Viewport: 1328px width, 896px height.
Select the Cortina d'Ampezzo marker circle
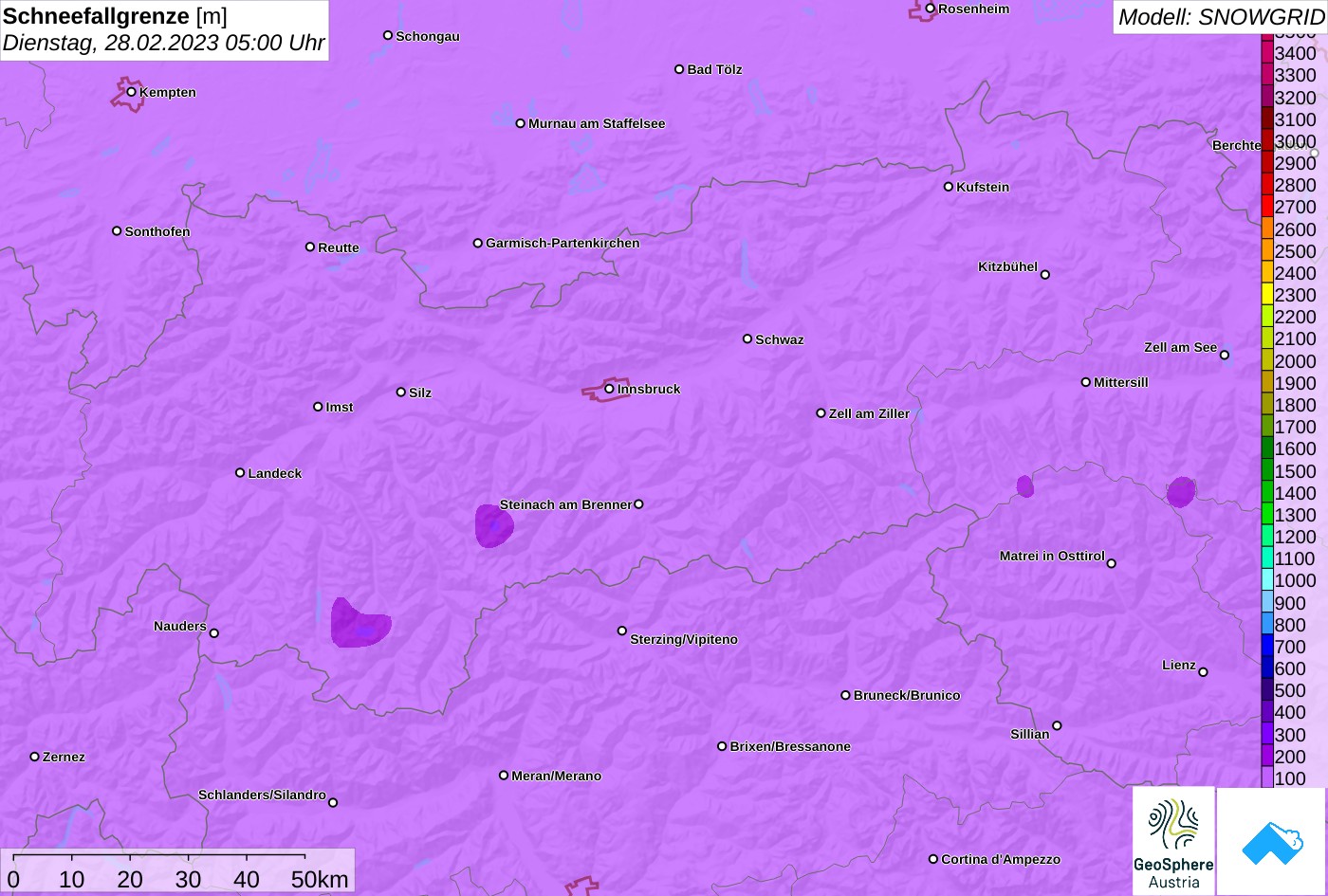[x=933, y=859]
